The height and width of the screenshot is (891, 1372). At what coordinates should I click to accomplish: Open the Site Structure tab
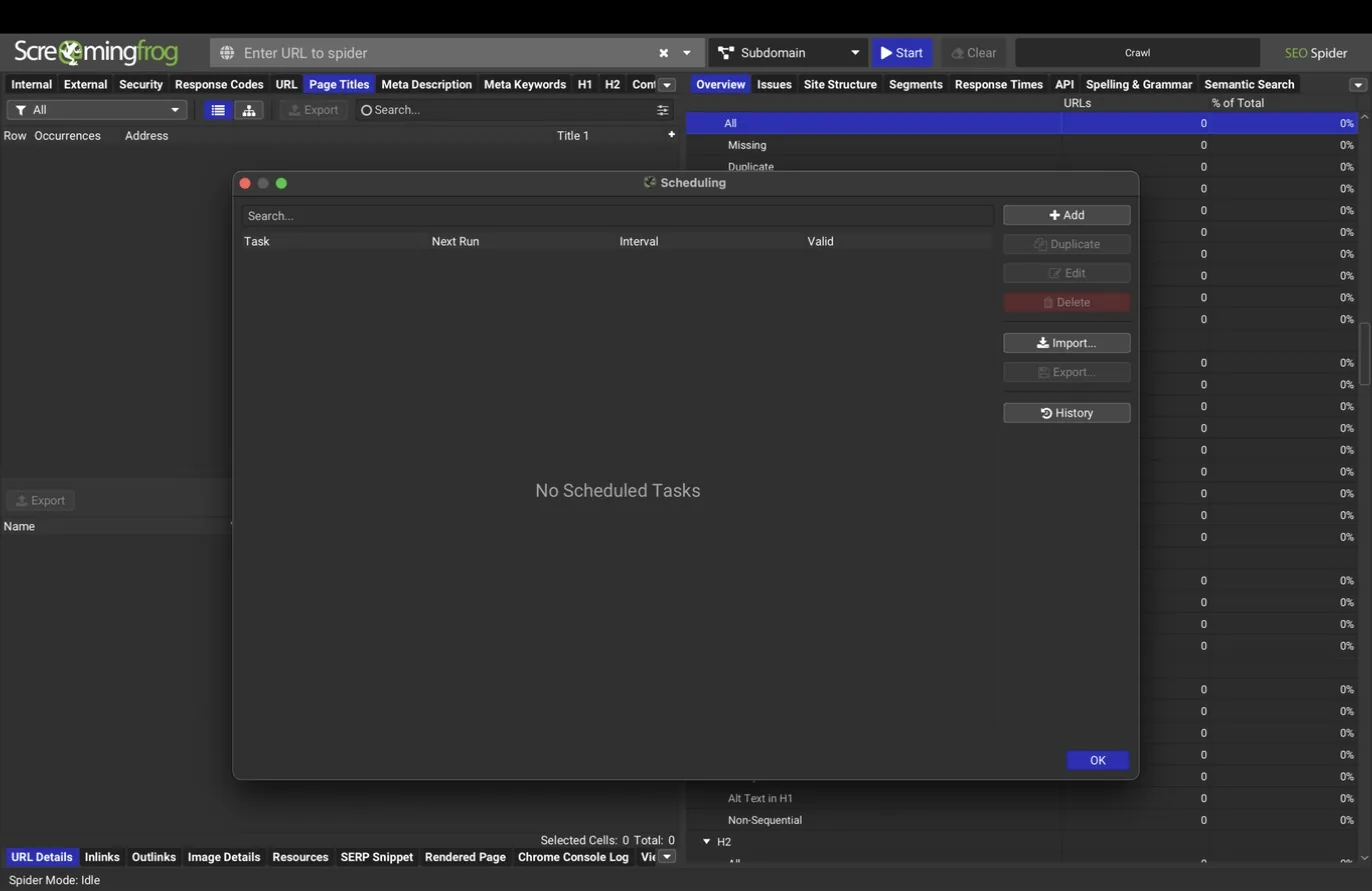click(x=840, y=84)
